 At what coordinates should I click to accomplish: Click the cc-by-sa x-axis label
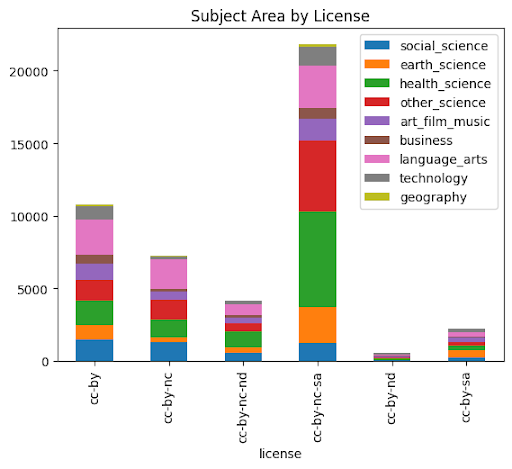(x=466, y=397)
